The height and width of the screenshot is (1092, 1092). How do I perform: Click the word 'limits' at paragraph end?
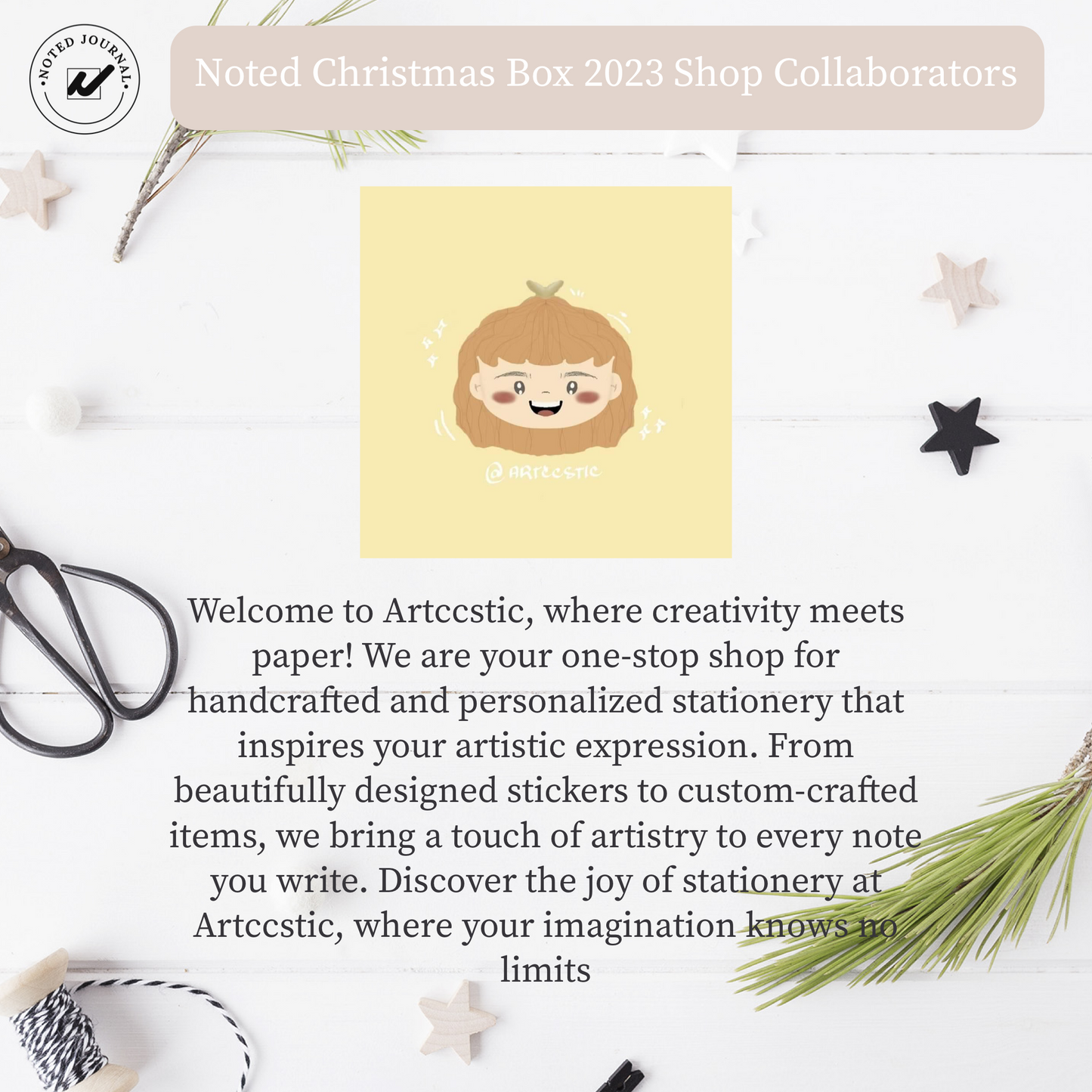(545, 970)
